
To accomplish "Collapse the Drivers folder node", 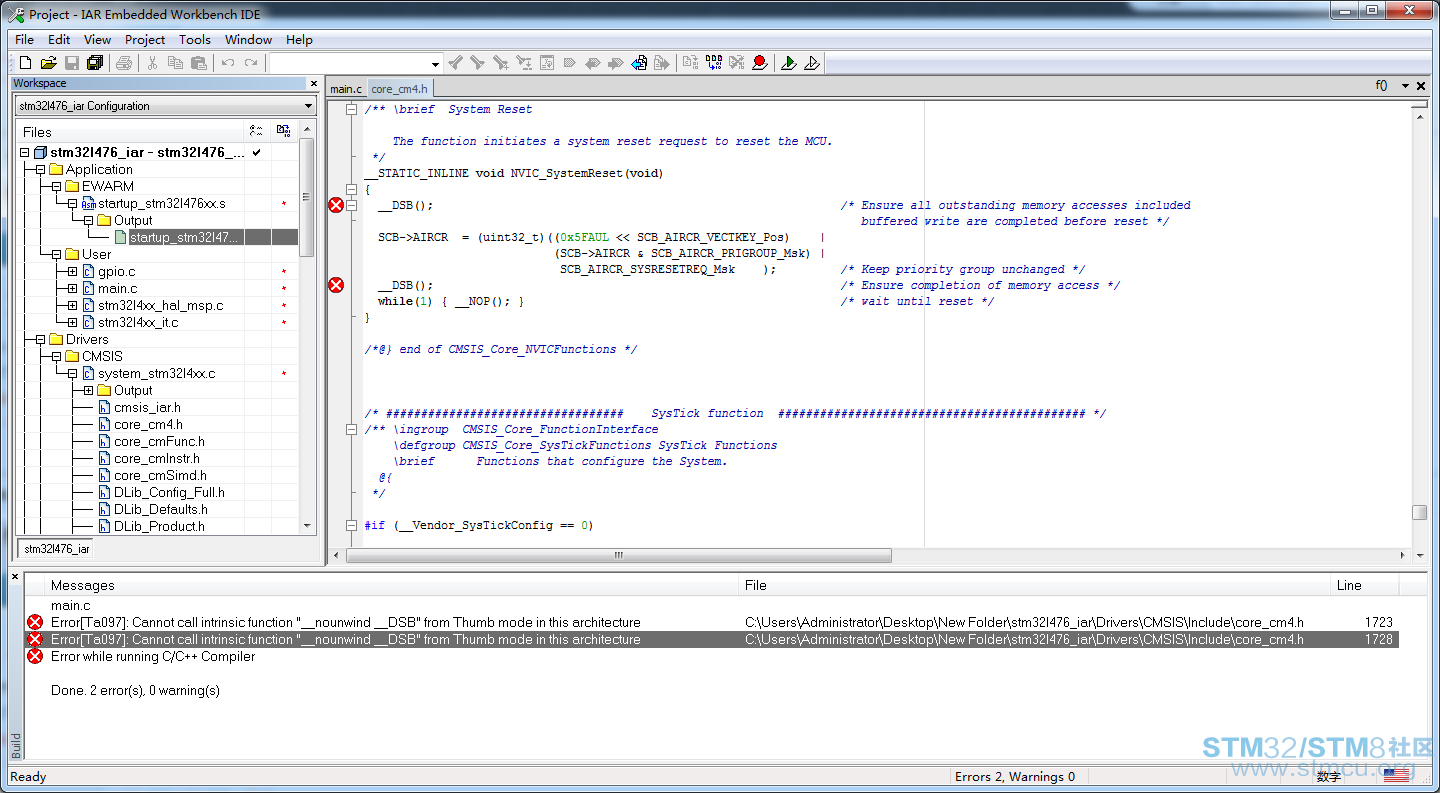I will [x=40, y=339].
